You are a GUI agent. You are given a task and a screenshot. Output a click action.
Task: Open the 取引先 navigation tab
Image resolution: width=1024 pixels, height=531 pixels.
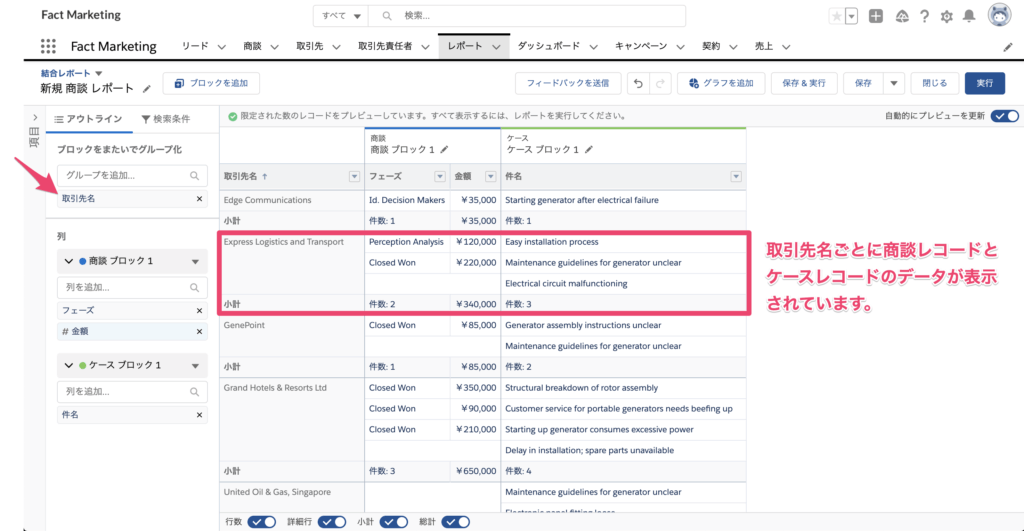point(310,46)
